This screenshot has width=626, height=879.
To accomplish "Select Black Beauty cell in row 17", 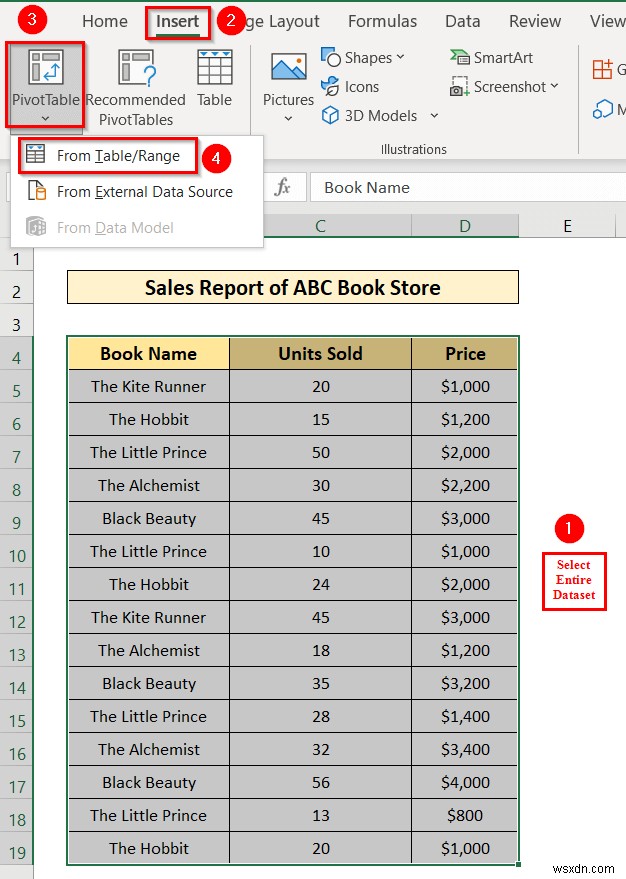I will (x=149, y=783).
